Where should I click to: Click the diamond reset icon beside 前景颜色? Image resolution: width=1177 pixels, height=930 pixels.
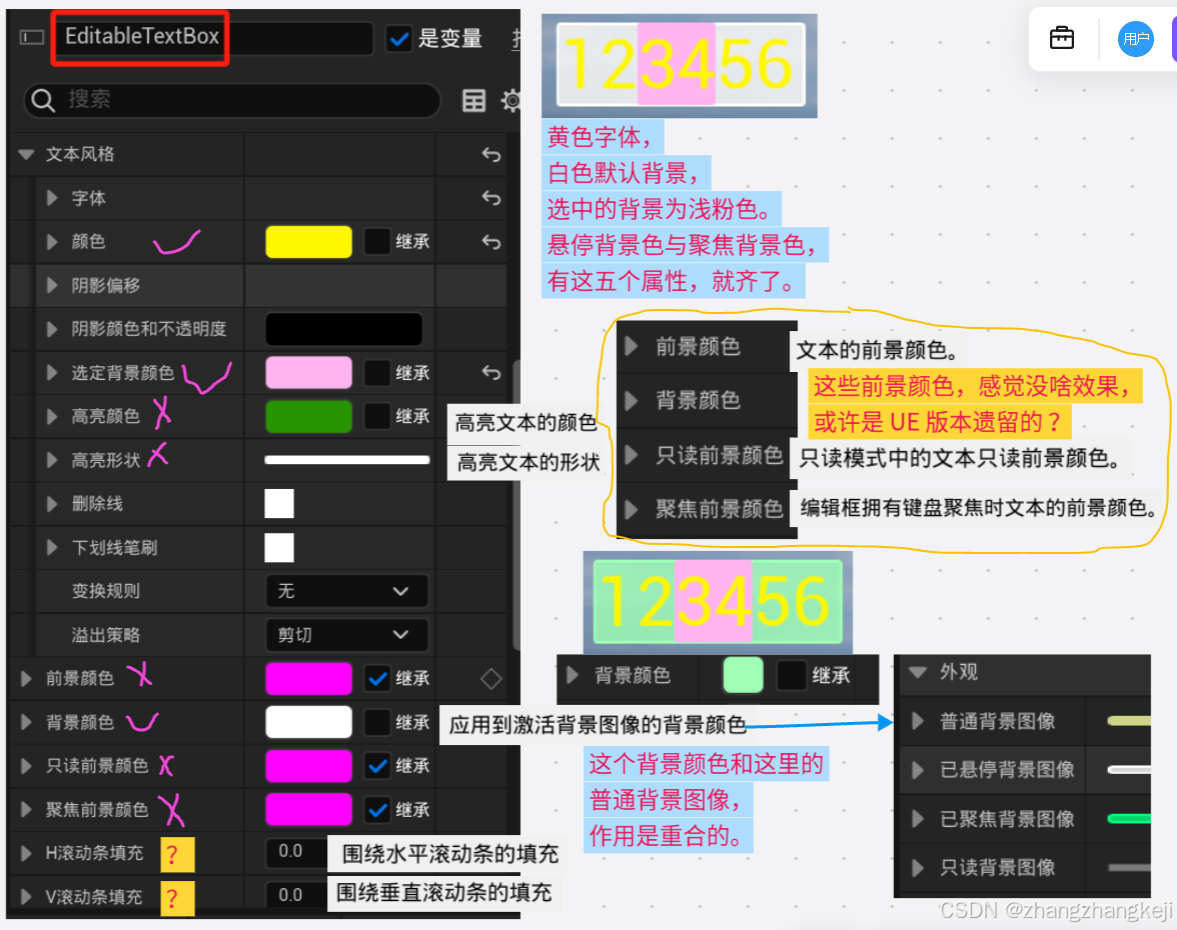tap(490, 678)
